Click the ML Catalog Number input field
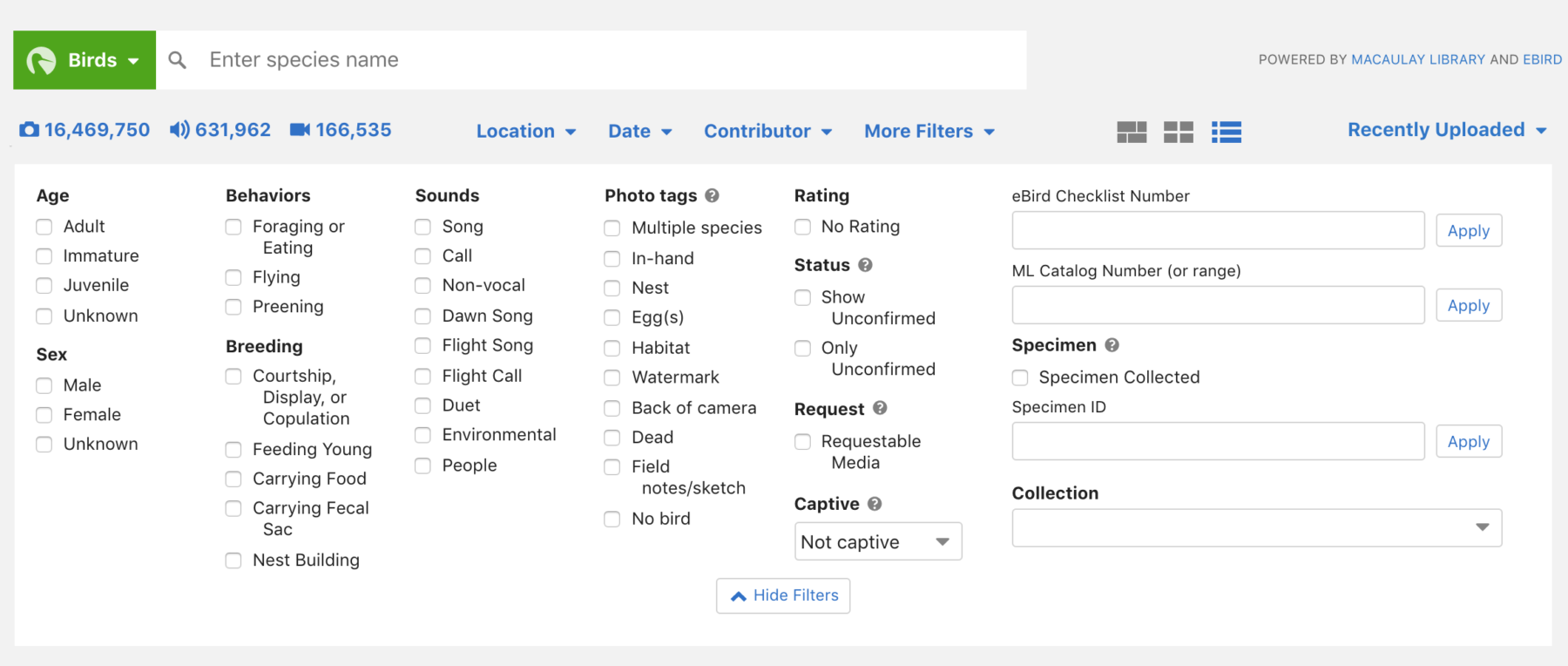1568x666 pixels. point(1217,305)
